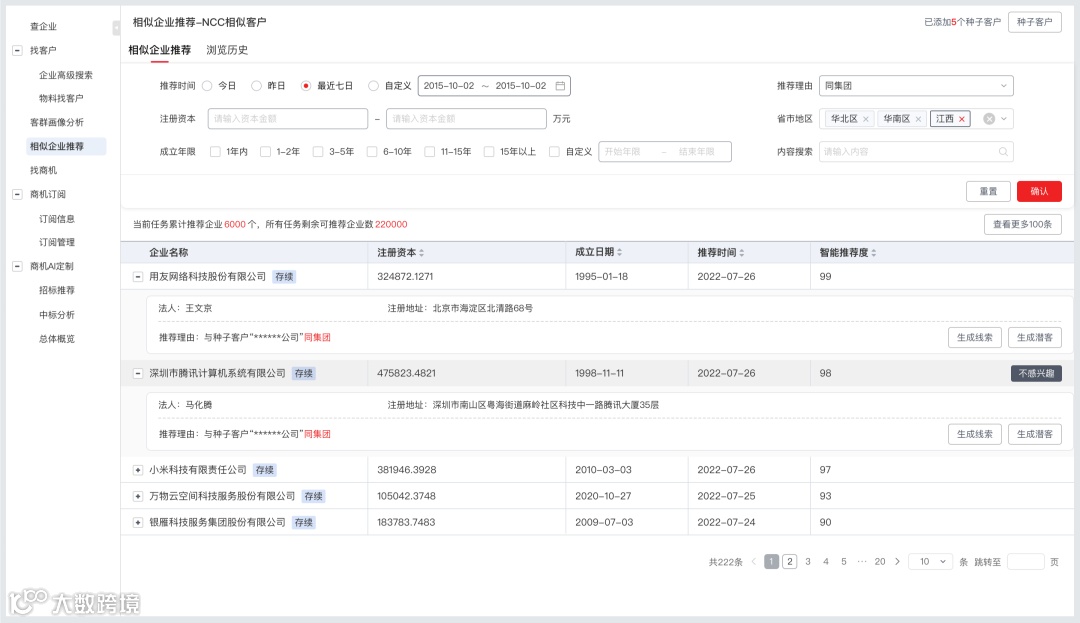Viewport: 1080px width, 623px height.
Task: Collapse the 商机订阅 sidebar group
Action: 17,194
